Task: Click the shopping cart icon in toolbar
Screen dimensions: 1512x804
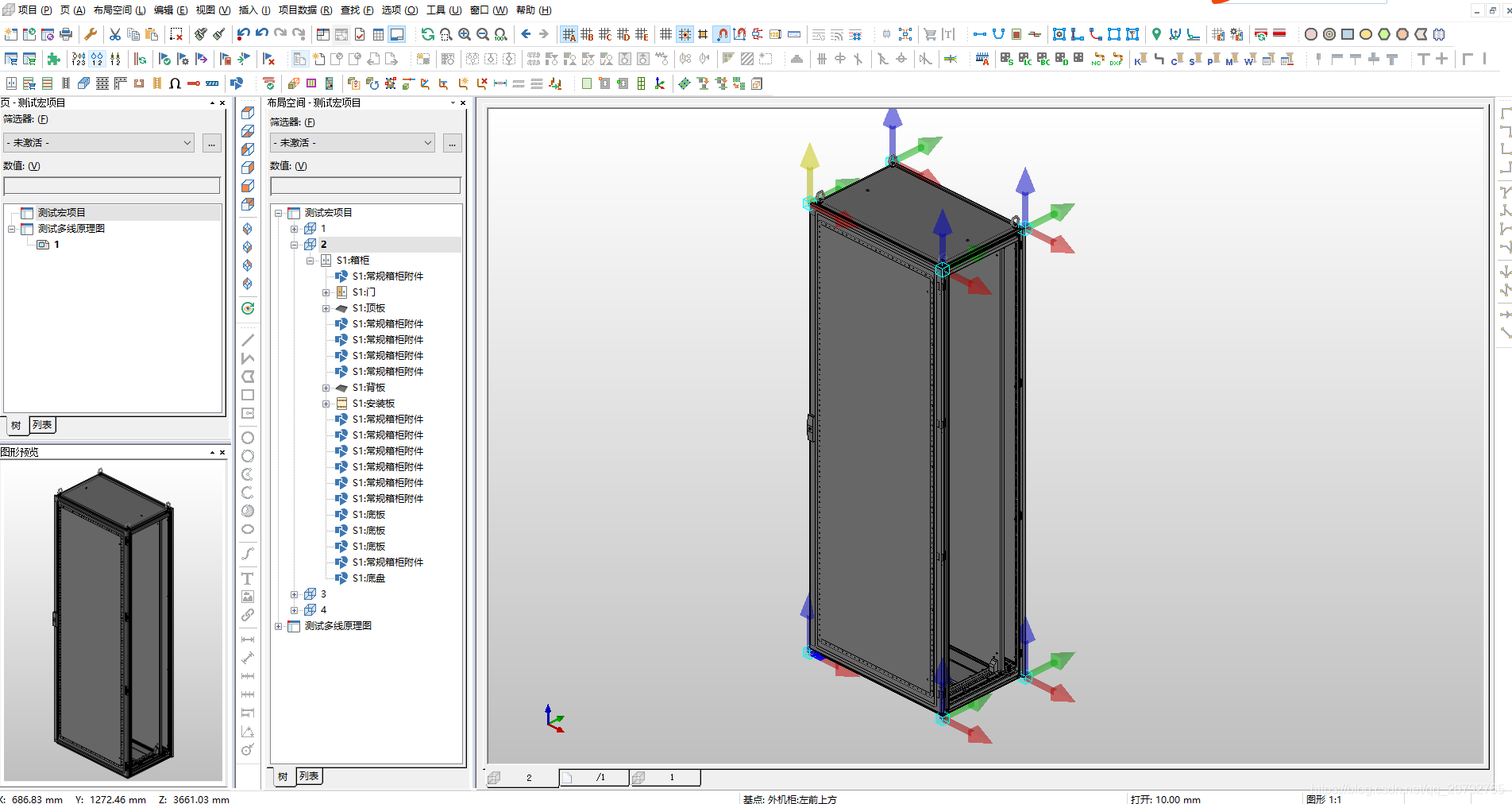Action: coord(930,34)
